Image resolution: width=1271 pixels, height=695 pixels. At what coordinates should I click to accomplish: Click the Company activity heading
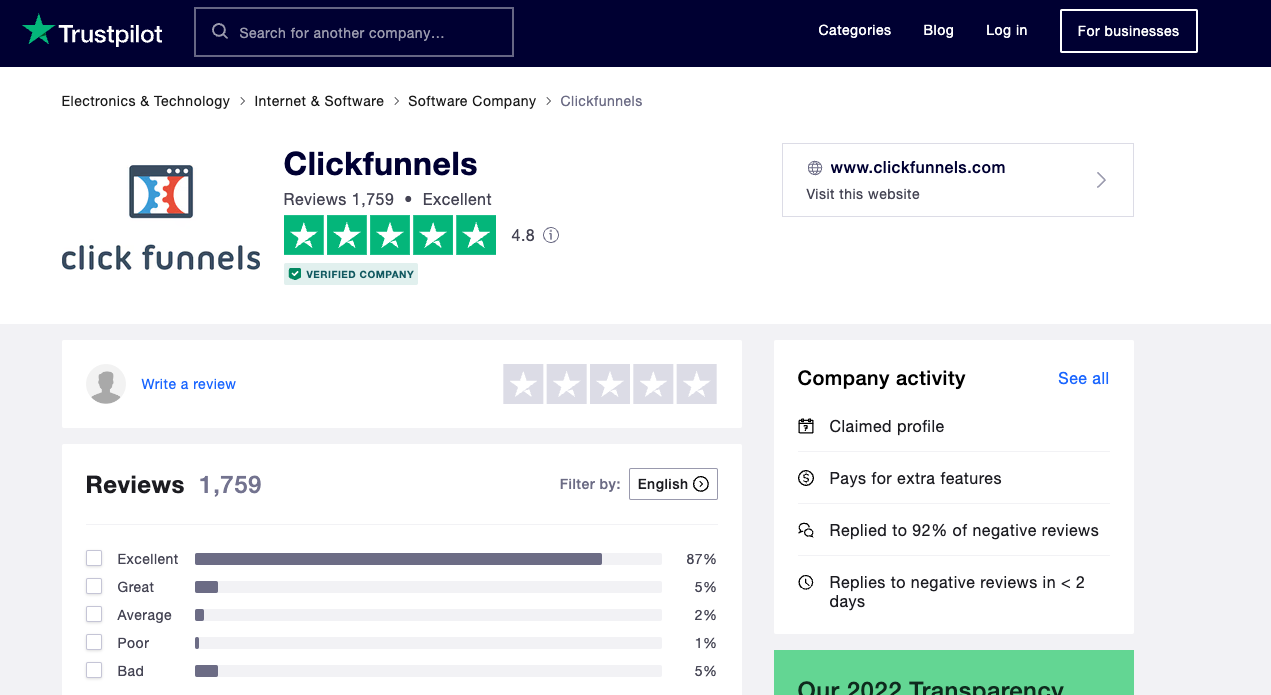click(881, 378)
